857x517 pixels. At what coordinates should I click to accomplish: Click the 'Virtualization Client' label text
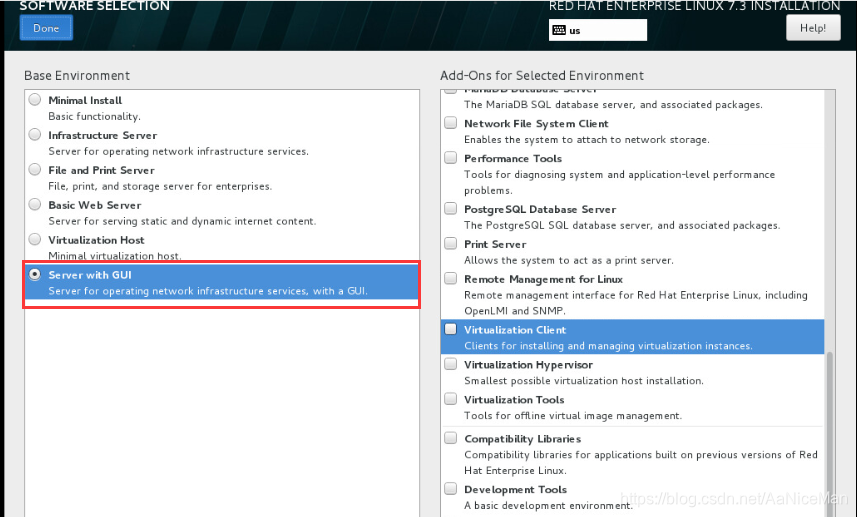click(x=515, y=330)
